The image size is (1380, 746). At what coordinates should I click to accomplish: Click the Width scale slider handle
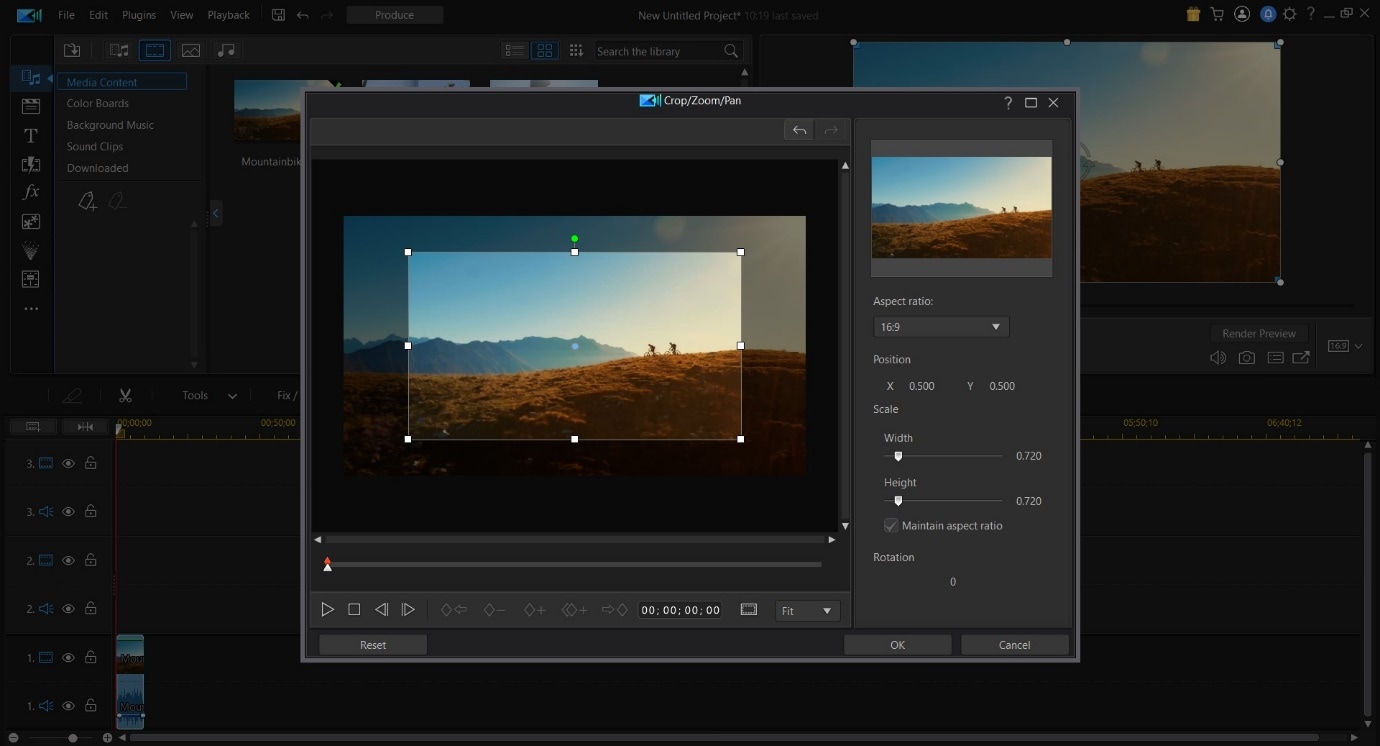(898, 456)
